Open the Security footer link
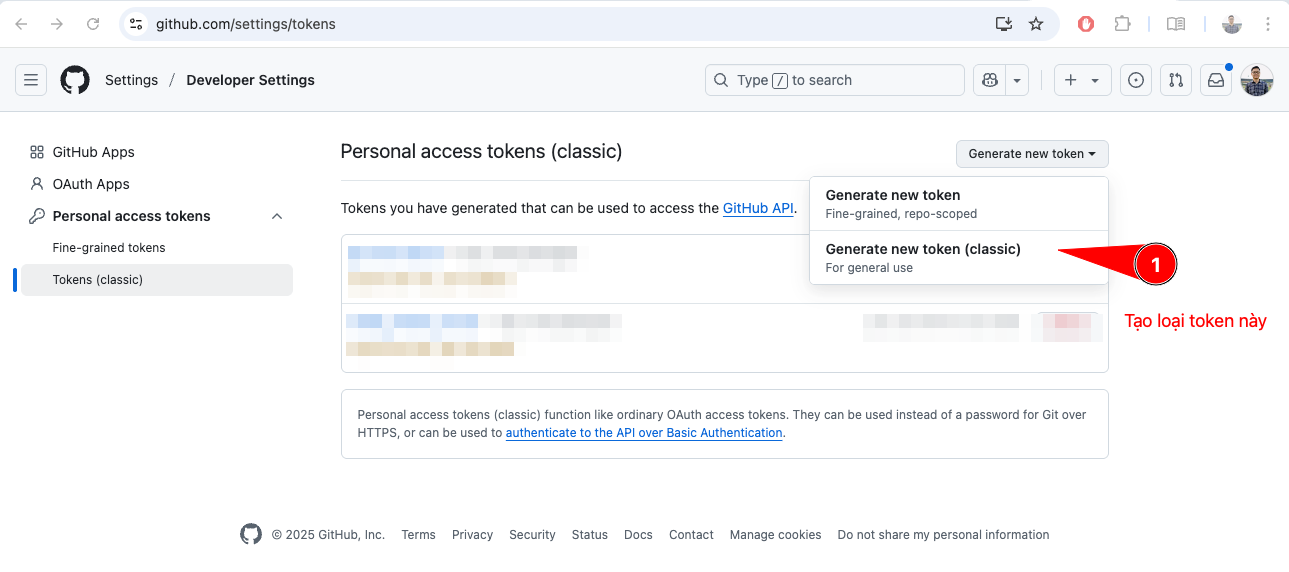Image resolution: width=1289 pixels, height=572 pixels. (532, 535)
